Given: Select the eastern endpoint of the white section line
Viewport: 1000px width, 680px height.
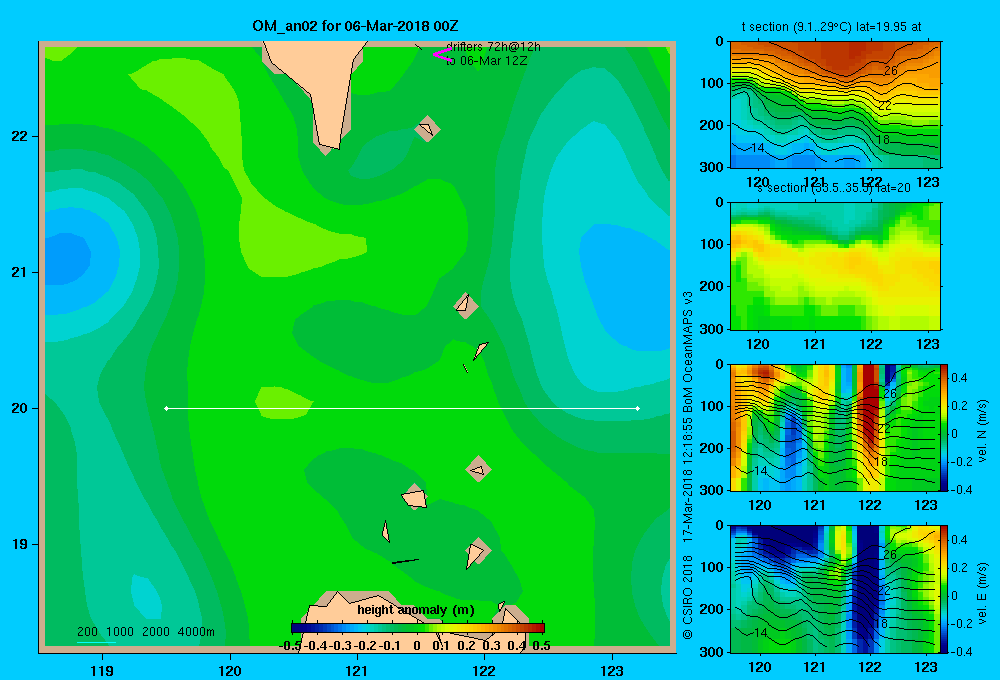Looking at the screenshot, I should coord(638,408).
